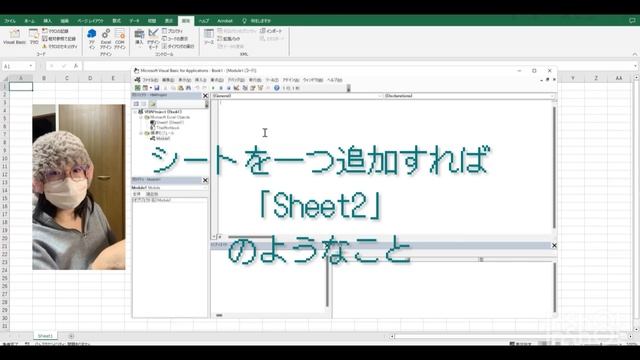
Task: Open VBA editor ウィンドウ menu
Action: pyautogui.click(x=313, y=80)
